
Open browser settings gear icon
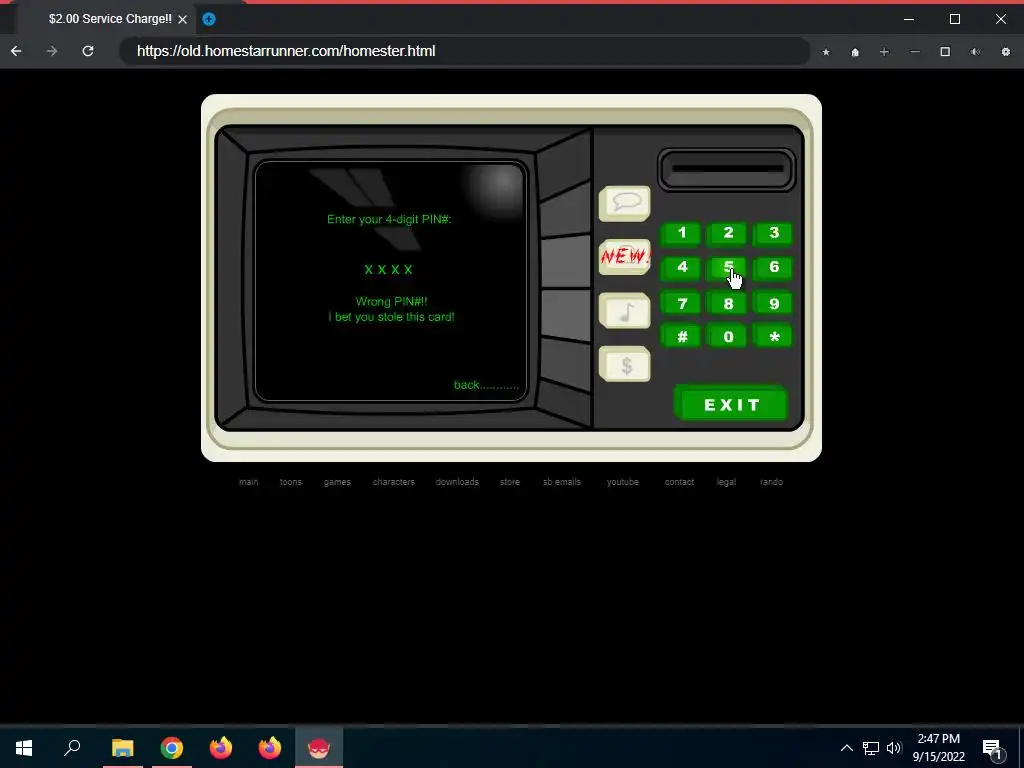pyautogui.click(x=1006, y=52)
